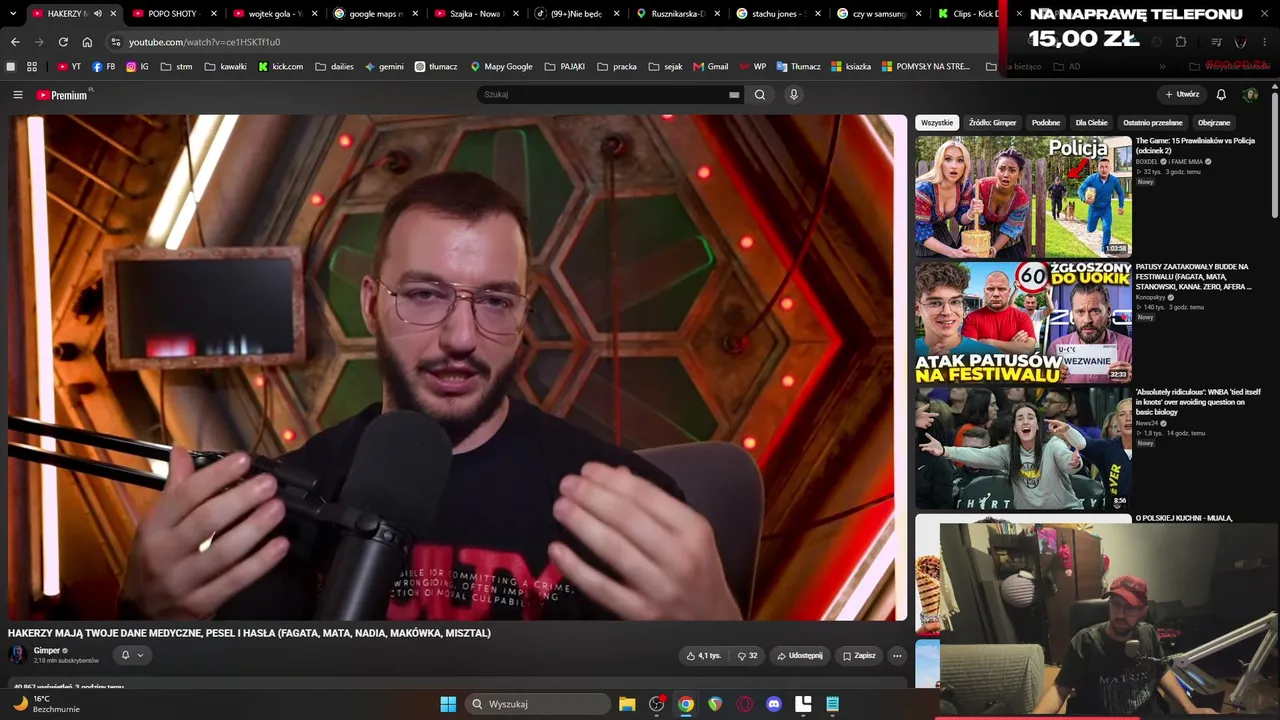Click the YouTube search magnifier button
1280x720 pixels.
(760, 95)
